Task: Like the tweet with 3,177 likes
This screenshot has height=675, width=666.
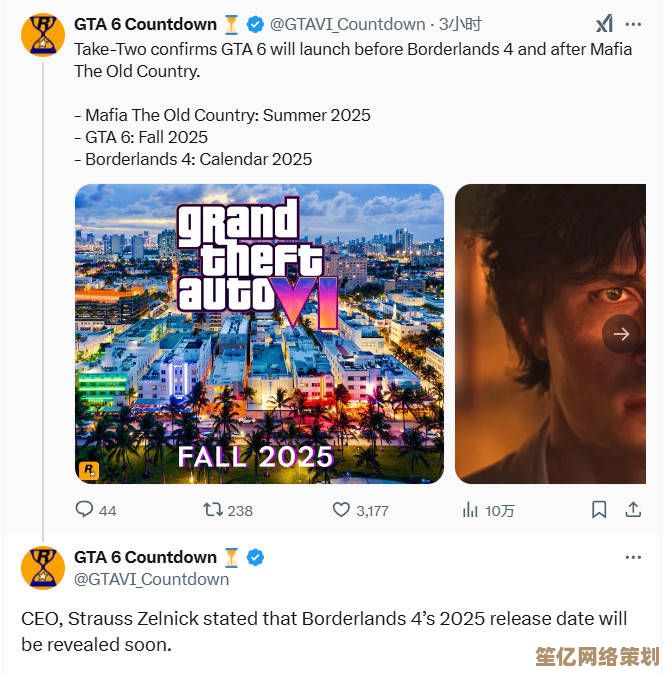Action: click(x=342, y=510)
